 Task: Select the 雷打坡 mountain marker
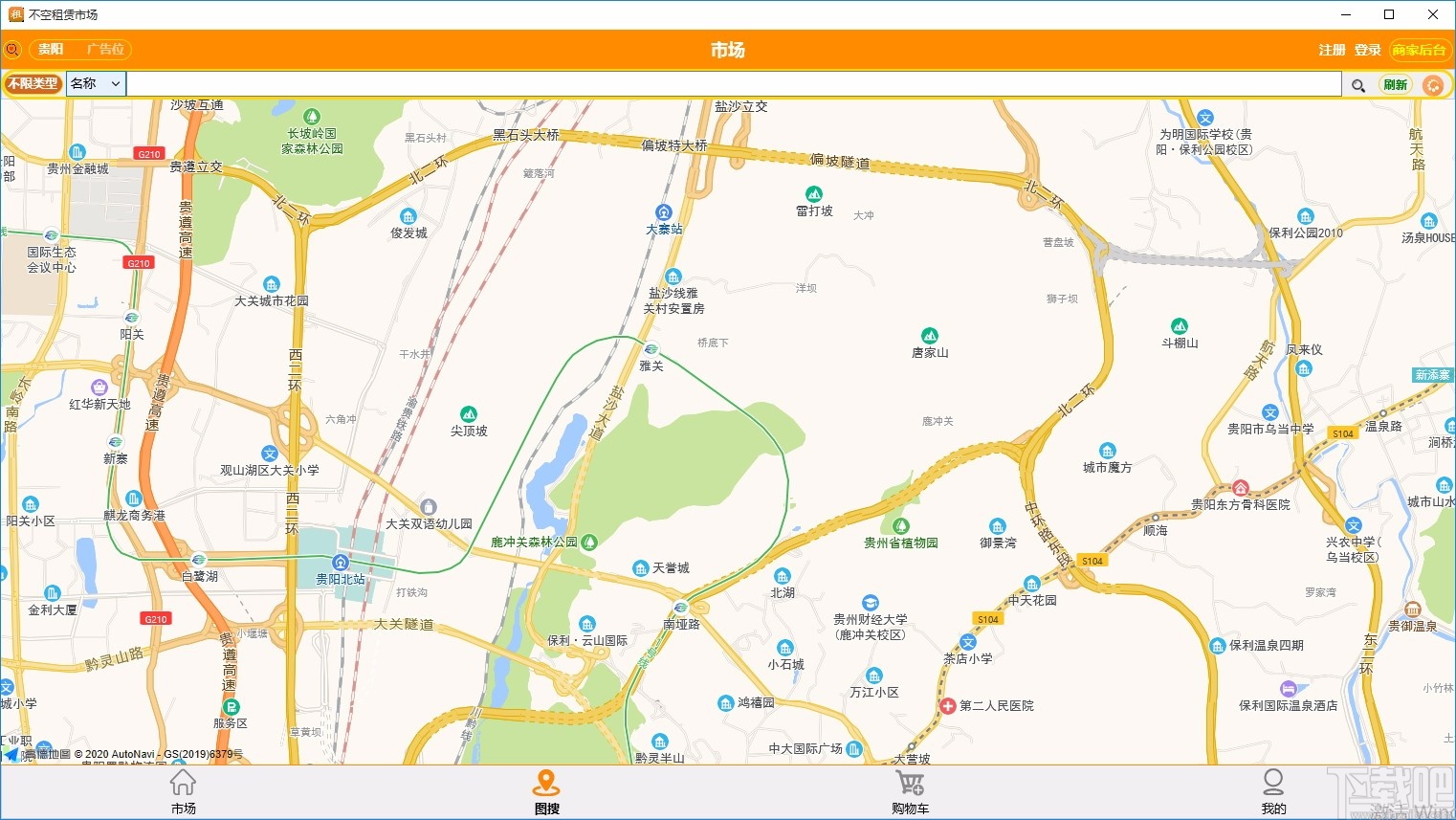pyautogui.click(x=814, y=193)
